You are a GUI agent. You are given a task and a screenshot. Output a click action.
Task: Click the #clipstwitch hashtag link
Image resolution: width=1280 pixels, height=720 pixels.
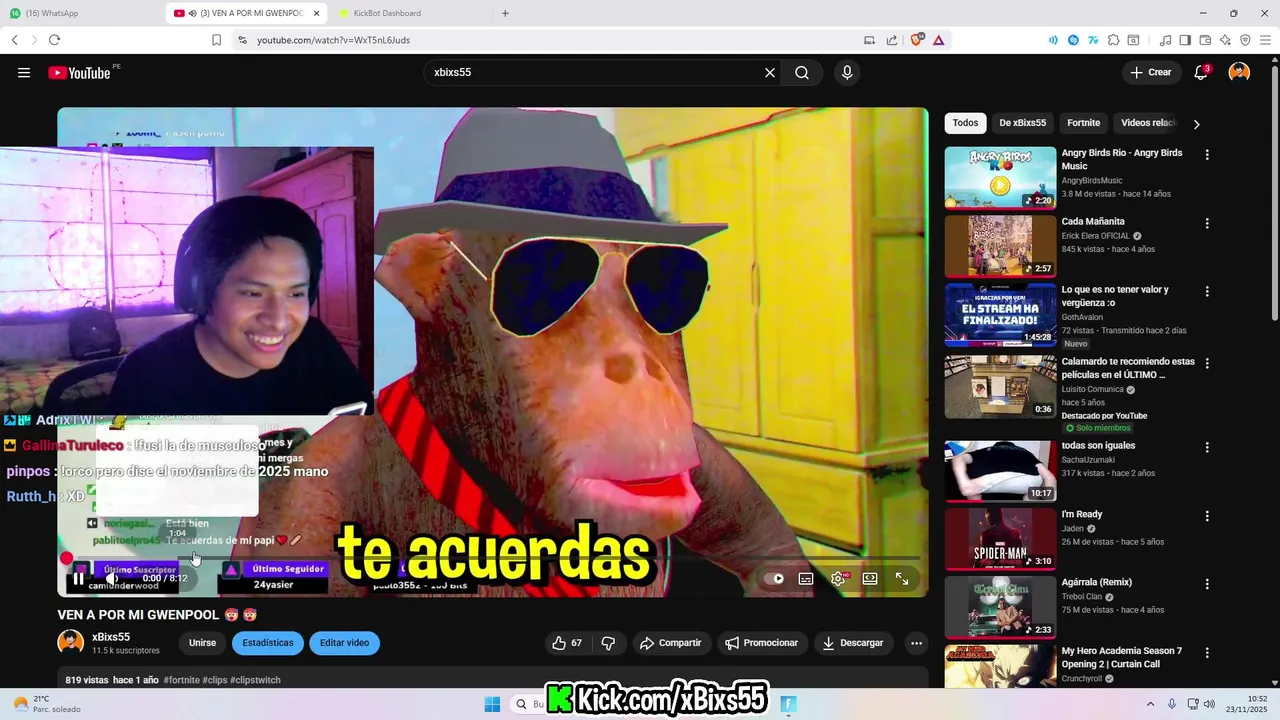point(255,680)
